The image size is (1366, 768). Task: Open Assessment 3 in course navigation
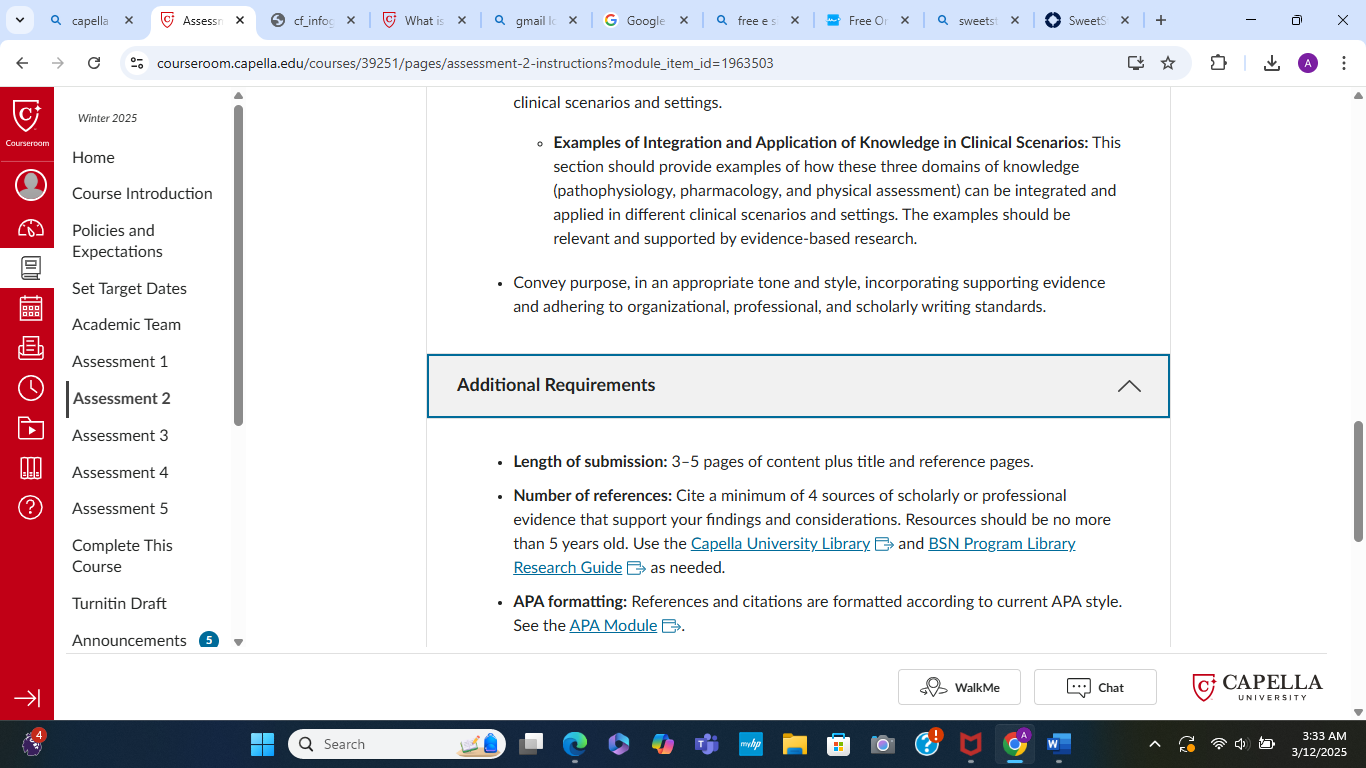point(120,435)
